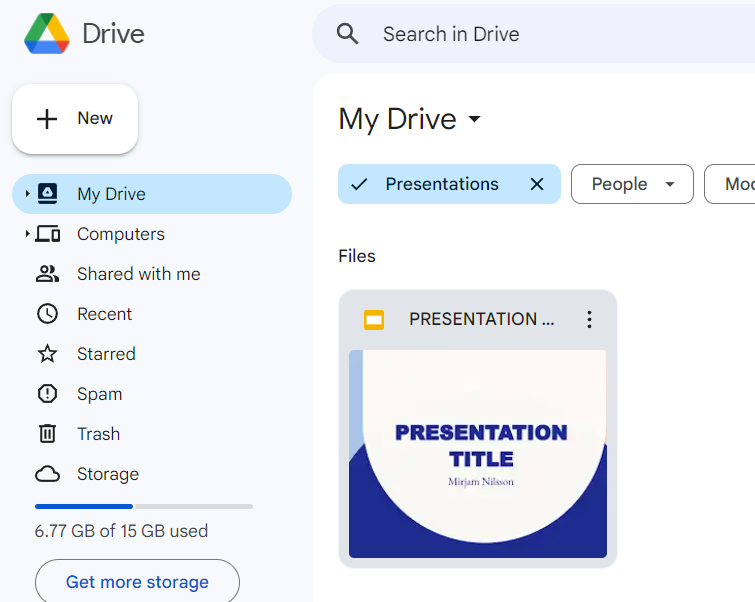The width and height of the screenshot is (755, 602).
Task: Toggle the Presentations filter chip
Action: click(441, 184)
